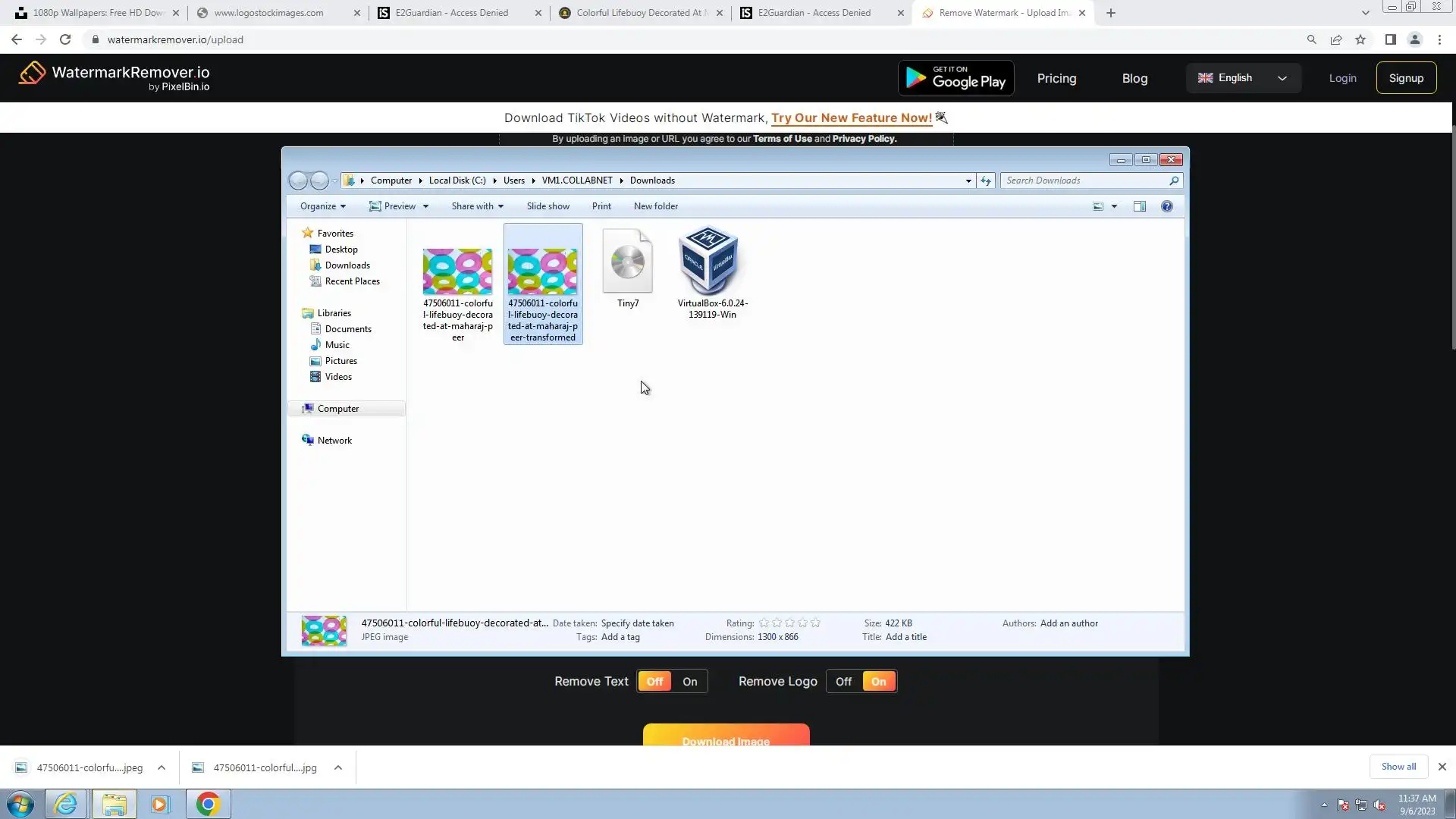Viewport: 1456px width, 819px height.
Task: Click the Google Play badge
Action: pos(955,78)
